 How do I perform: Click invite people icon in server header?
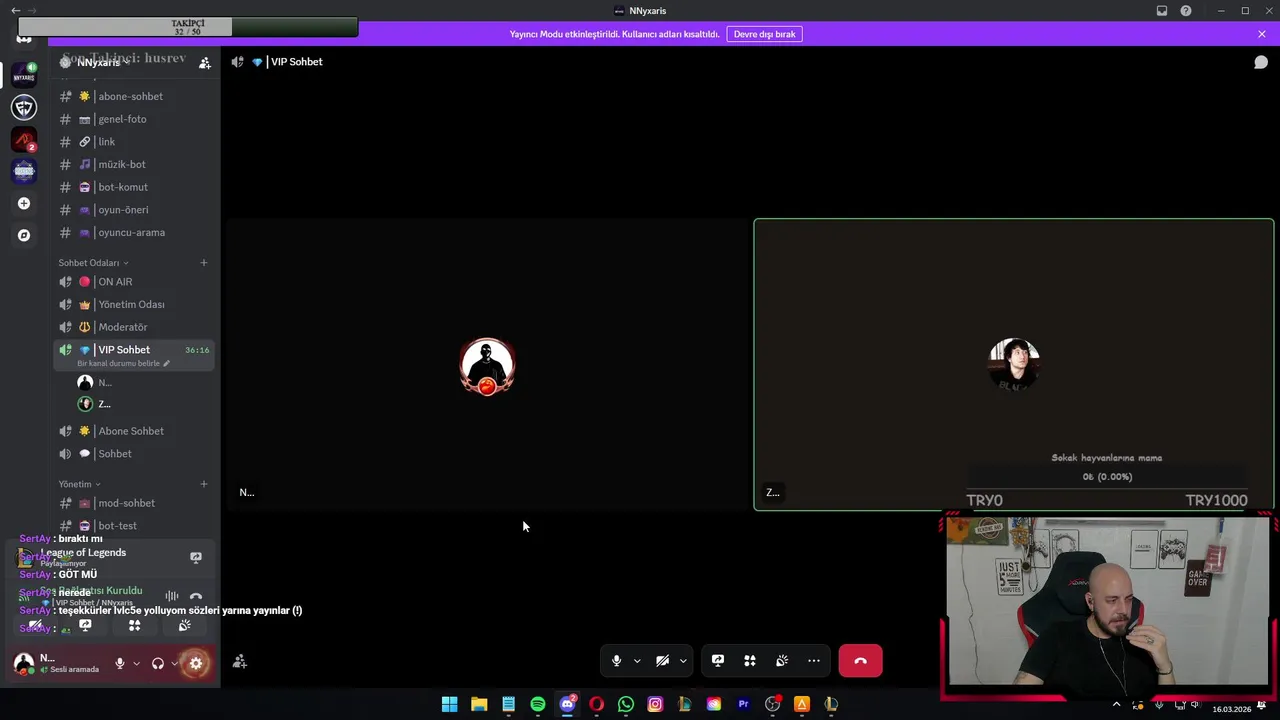(x=204, y=62)
